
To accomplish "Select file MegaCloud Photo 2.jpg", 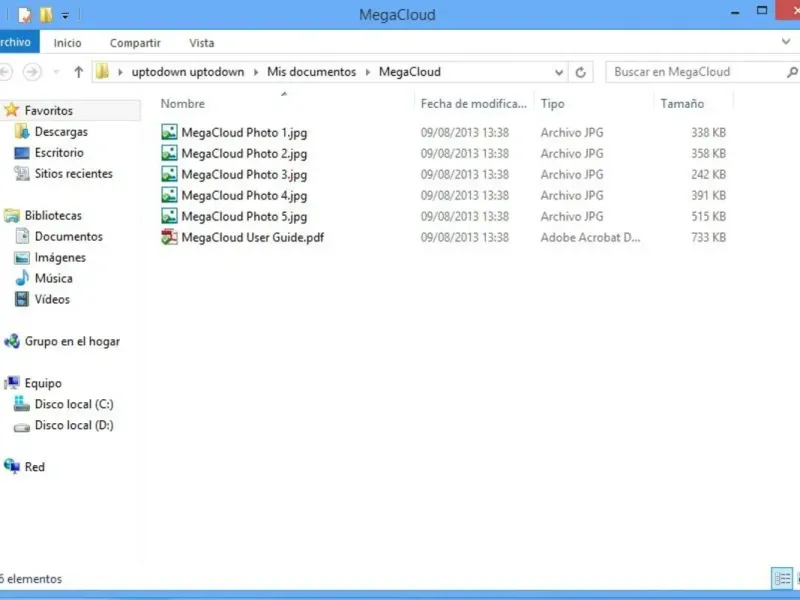I will [244, 154].
